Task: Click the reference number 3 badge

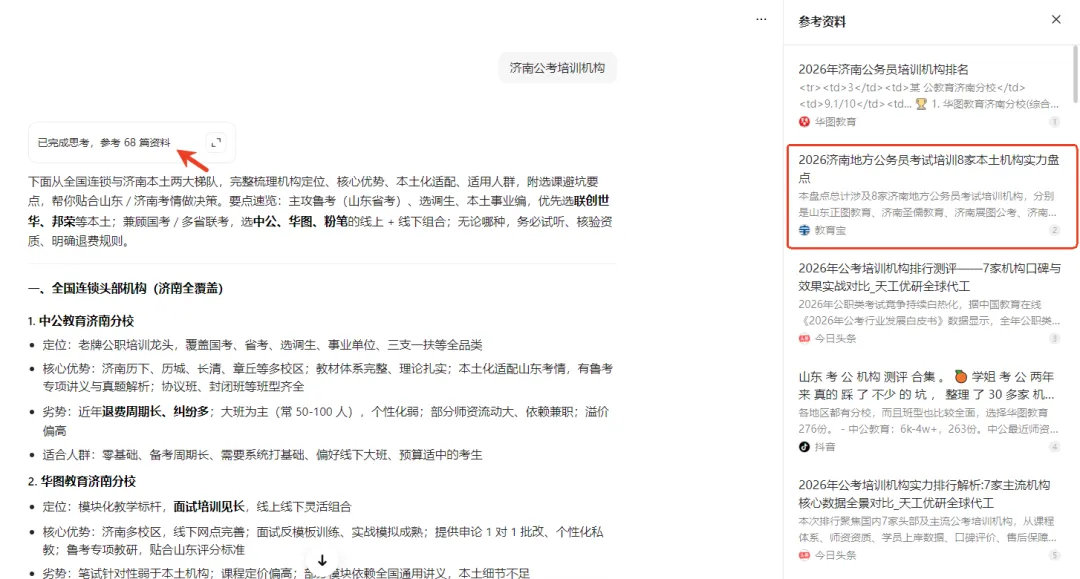Action: point(1055,339)
